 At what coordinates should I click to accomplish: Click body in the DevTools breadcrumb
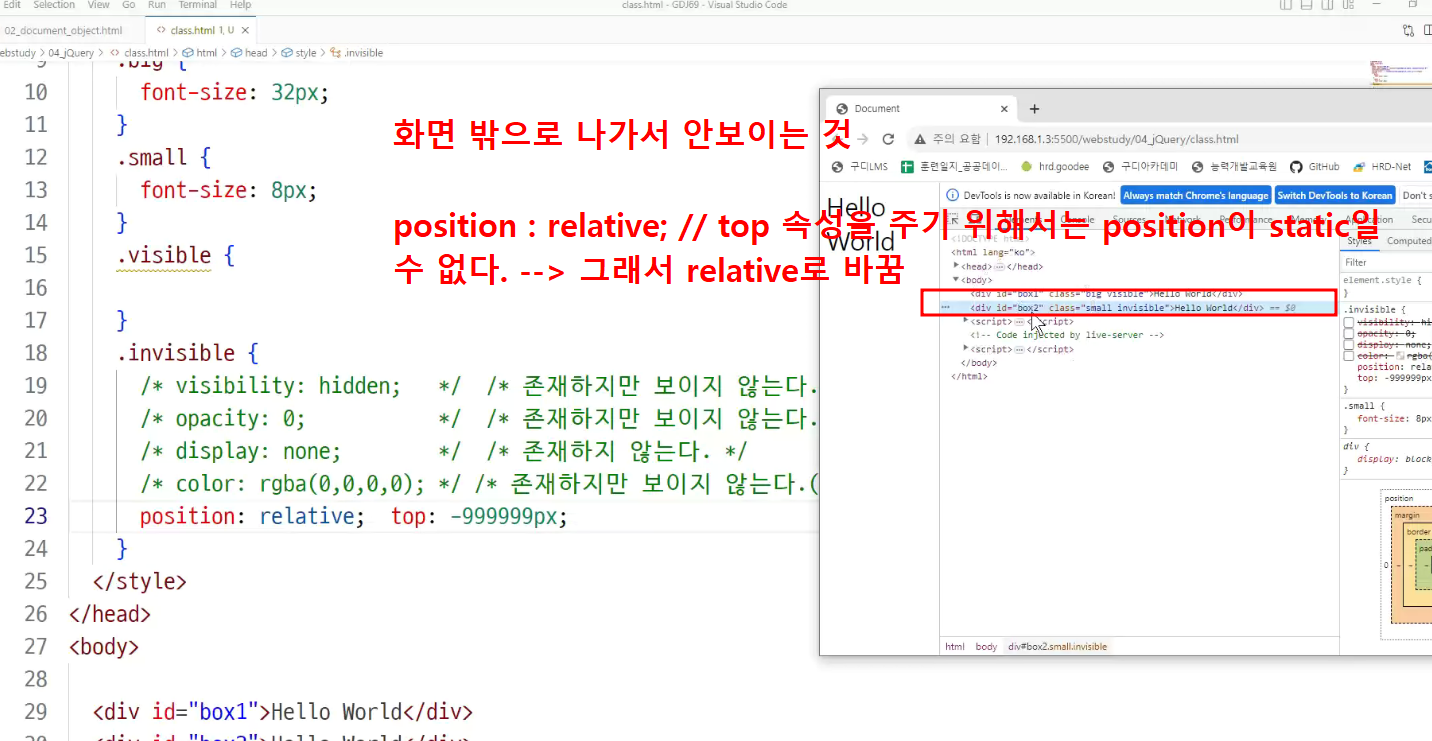point(986,647)
